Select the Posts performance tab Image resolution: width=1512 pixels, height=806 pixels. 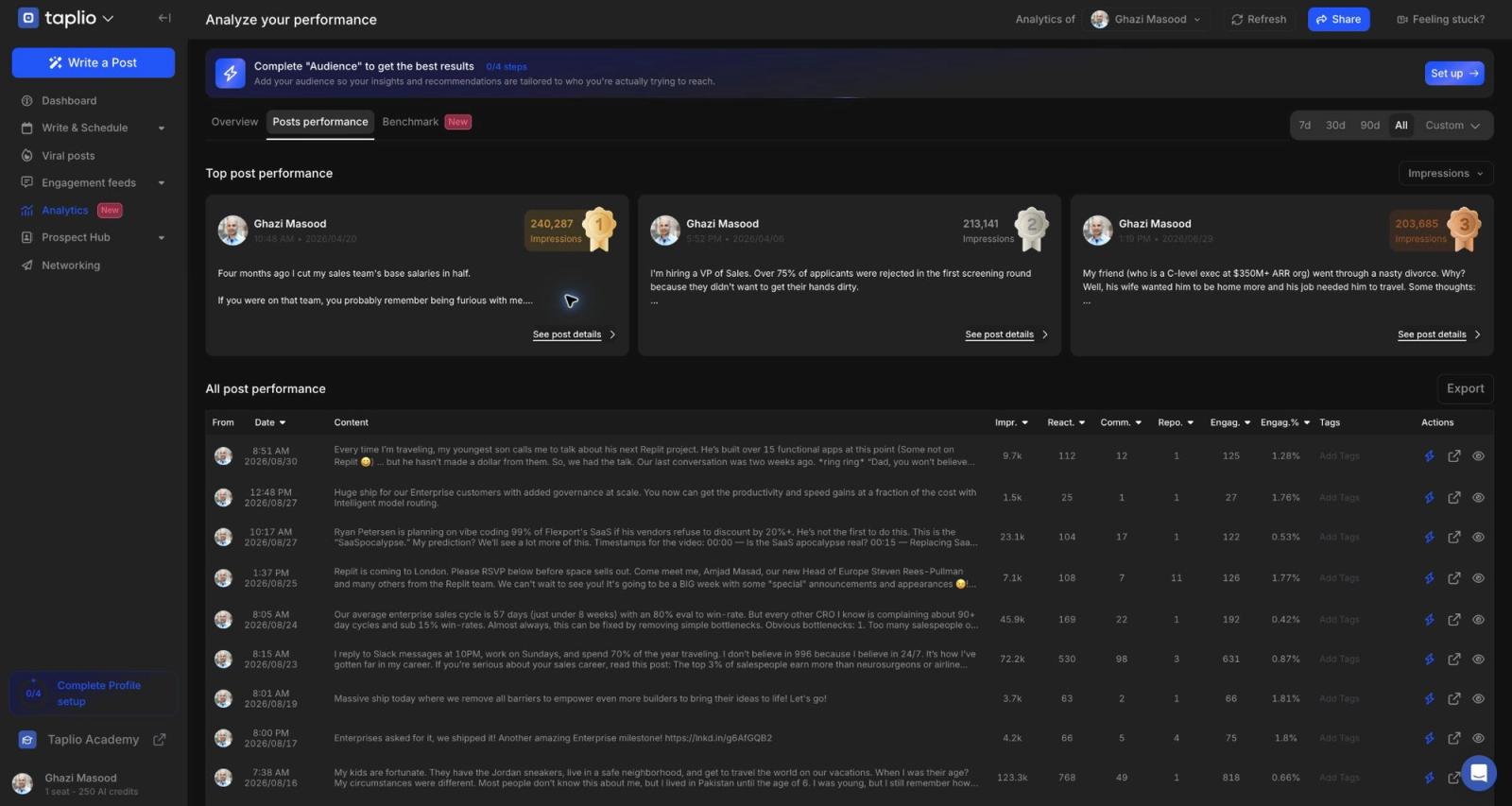pos(320,122)
